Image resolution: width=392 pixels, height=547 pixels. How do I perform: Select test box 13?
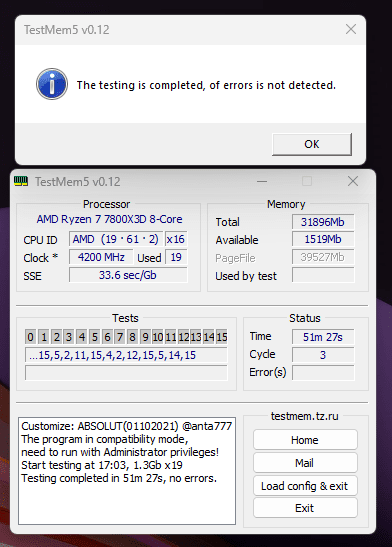tap(196, 337)
